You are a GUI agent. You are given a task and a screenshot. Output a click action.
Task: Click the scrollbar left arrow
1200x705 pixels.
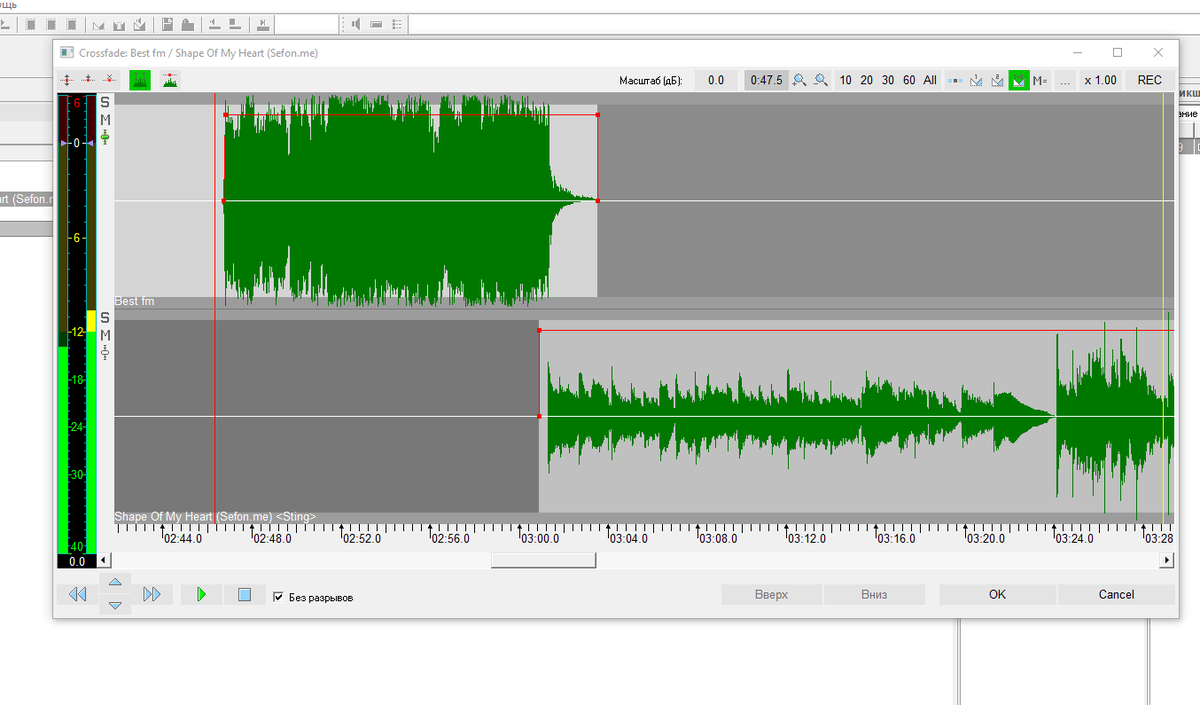click(x=105, y=560)
